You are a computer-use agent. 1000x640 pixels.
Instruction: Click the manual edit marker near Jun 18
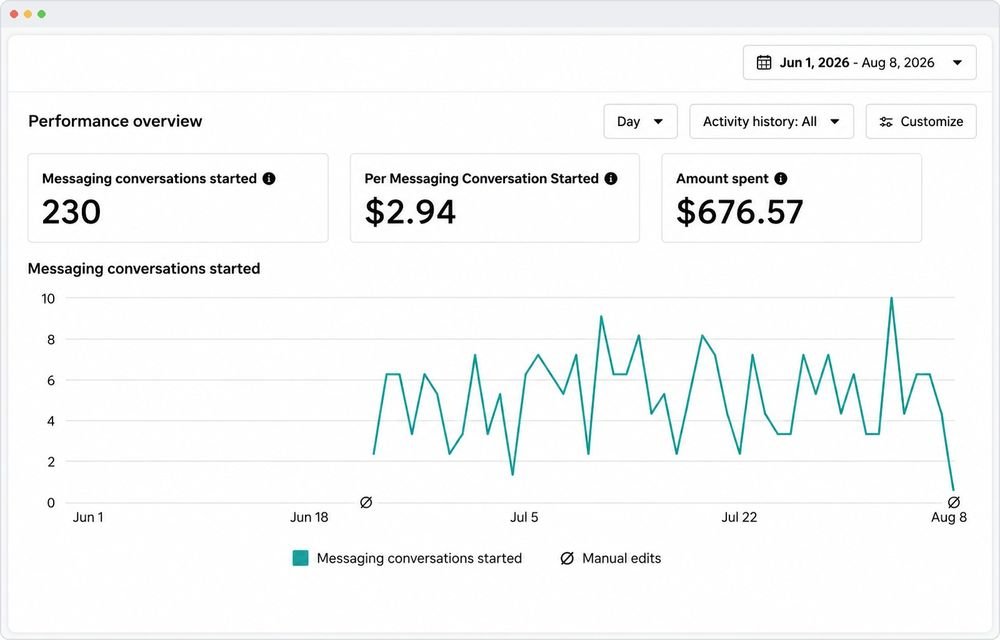[x=366, y=502]
